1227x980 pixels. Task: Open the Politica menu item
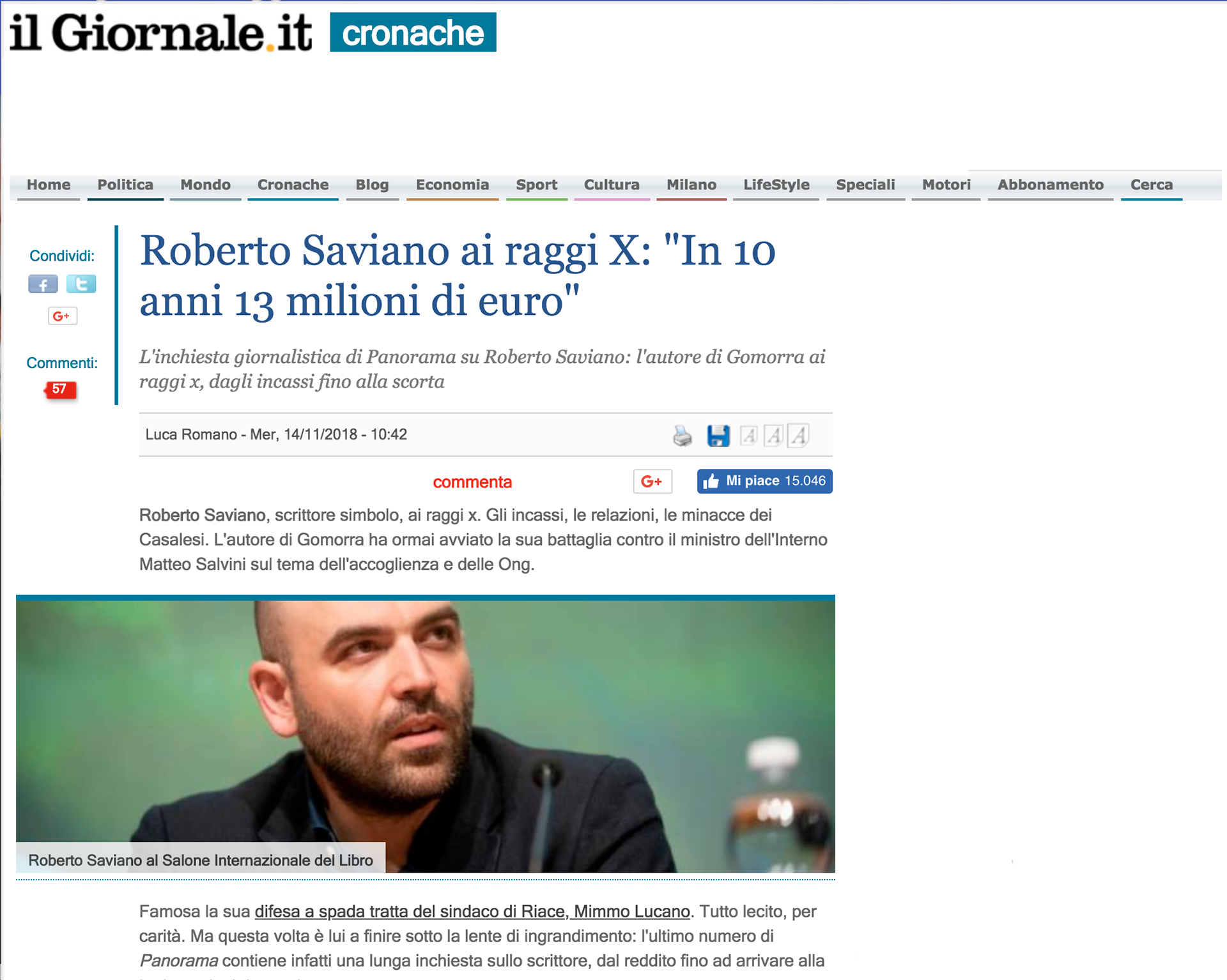click(x=125, y=185)
